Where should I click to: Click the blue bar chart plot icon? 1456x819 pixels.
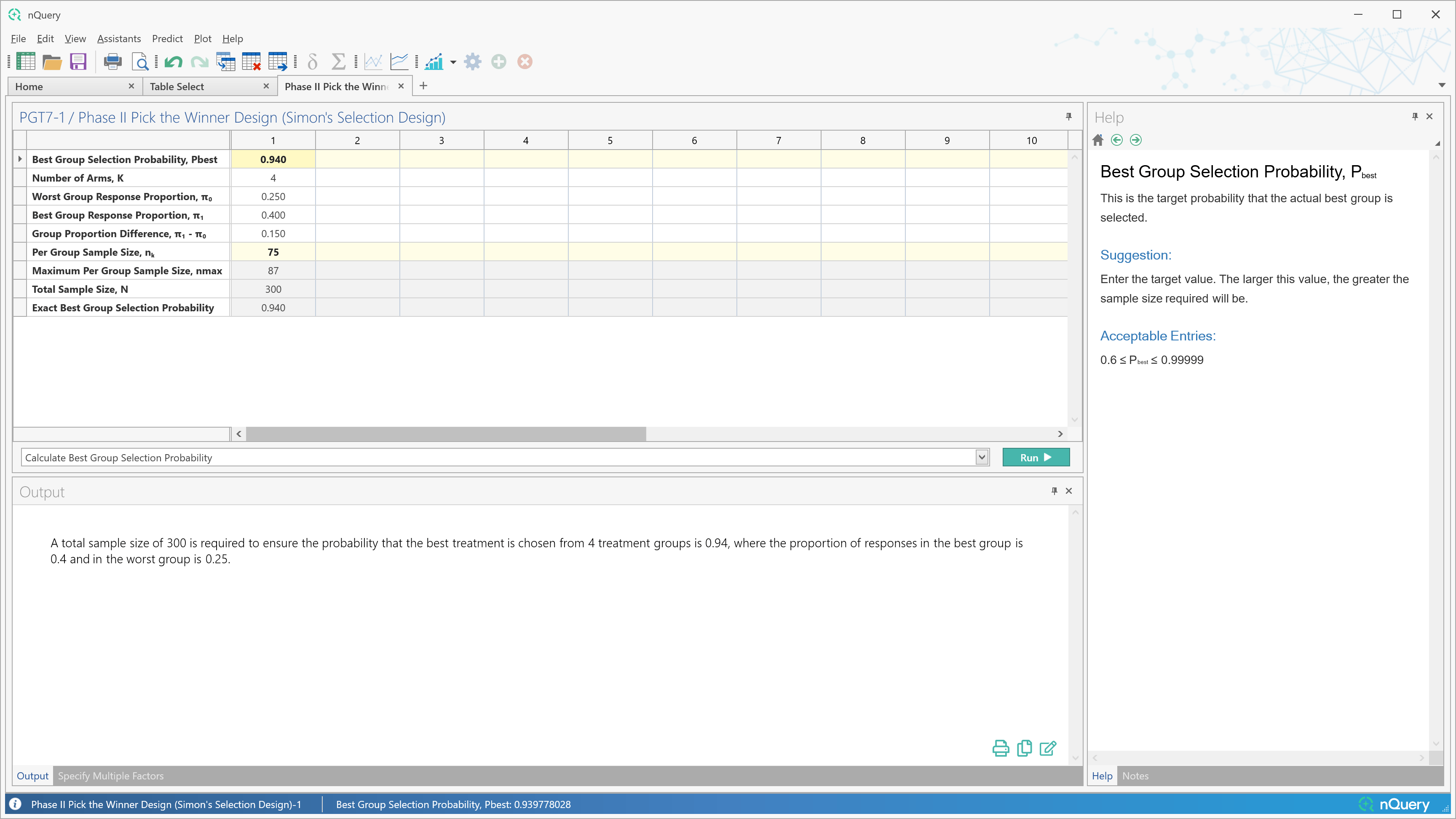point(434,62)
